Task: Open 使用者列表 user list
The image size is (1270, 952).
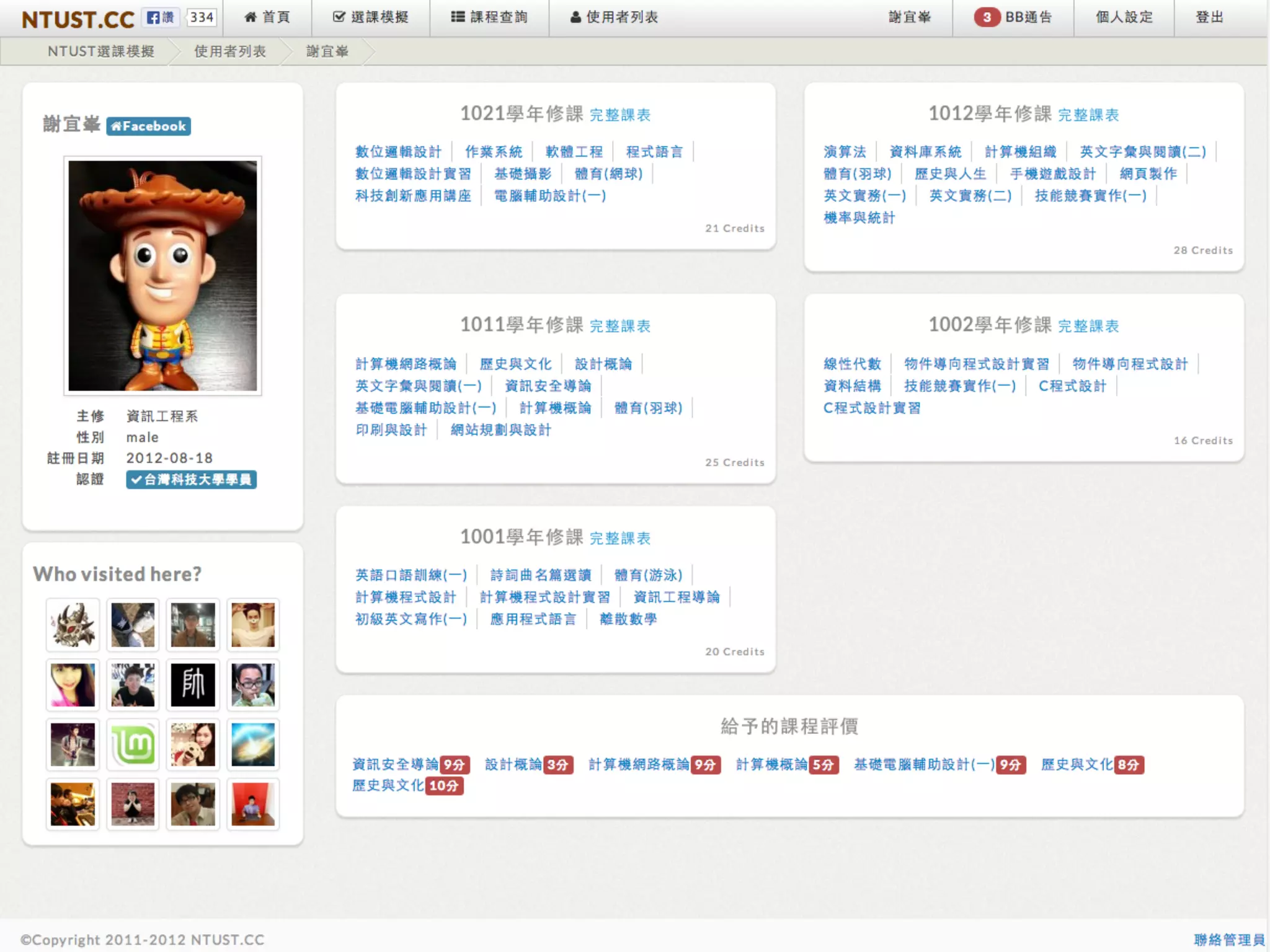Action: coord(614,17)
